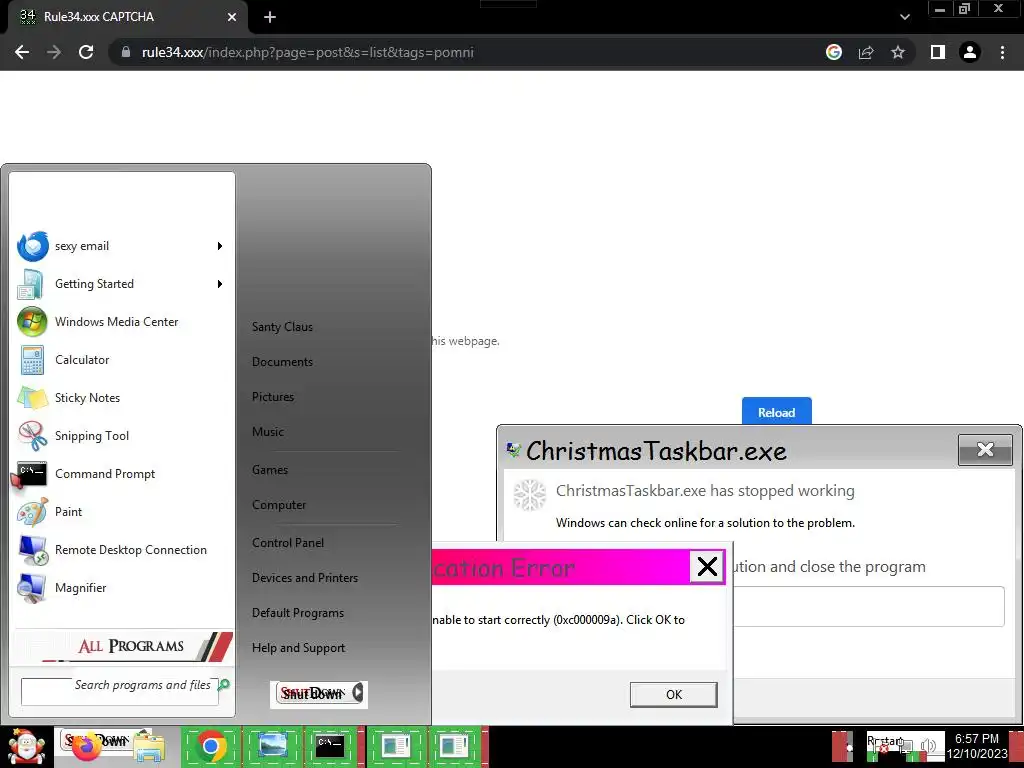Click the network tray icon

pyautogui.click(x=907, y=748)
